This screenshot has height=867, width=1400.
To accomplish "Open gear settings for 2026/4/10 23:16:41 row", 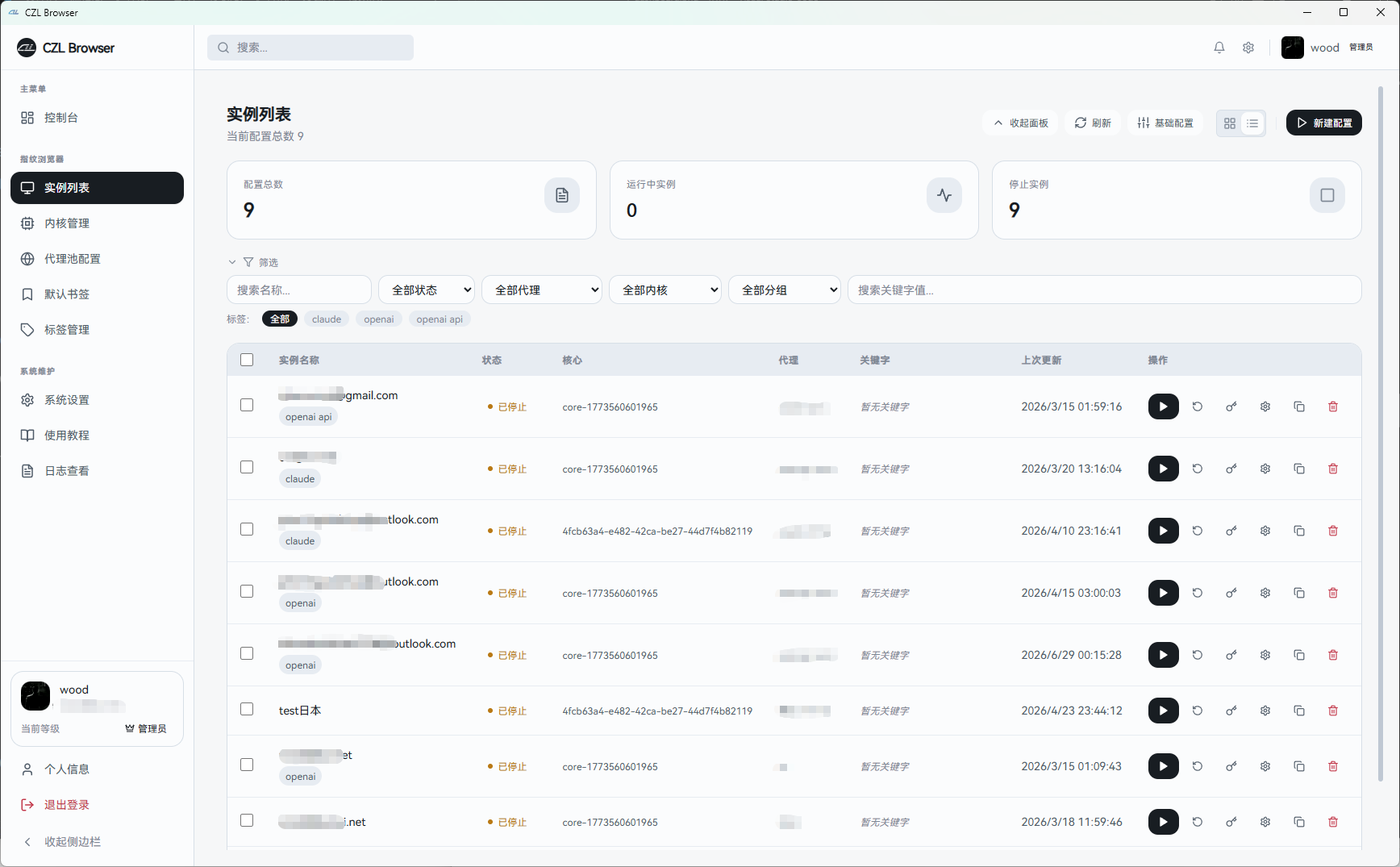I will 1265,531.
